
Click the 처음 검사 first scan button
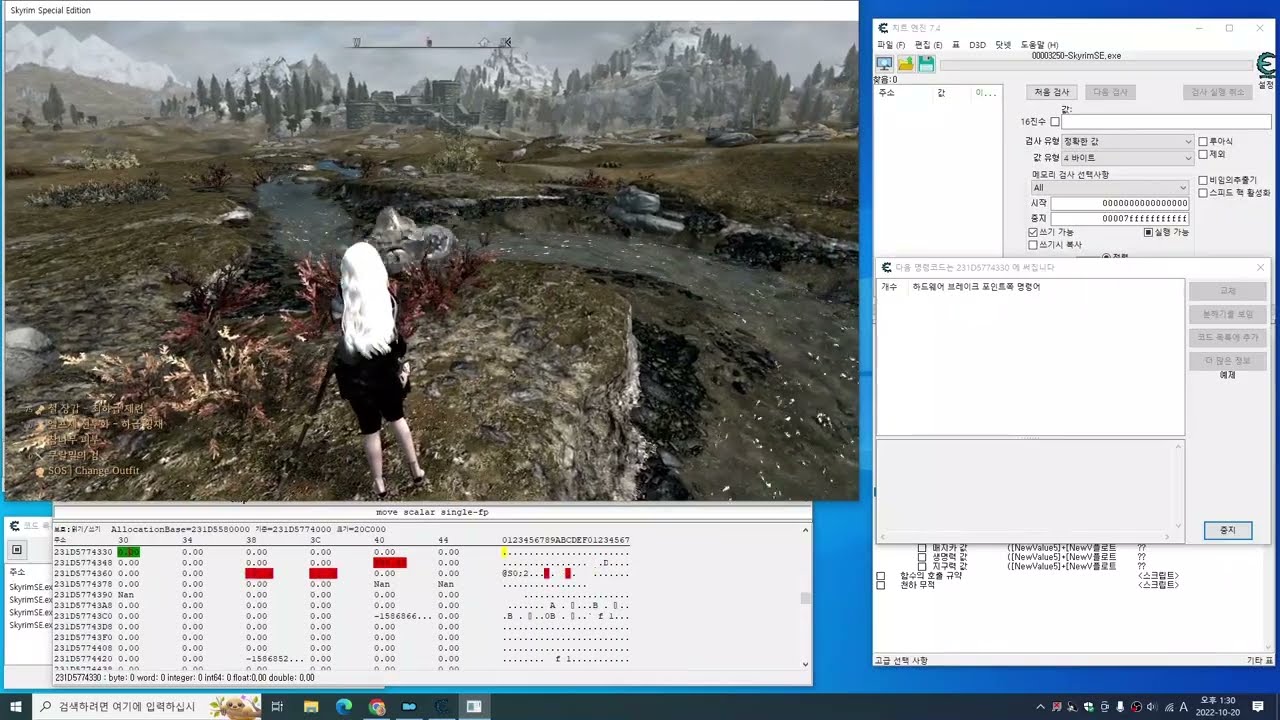click(1051, 92)
